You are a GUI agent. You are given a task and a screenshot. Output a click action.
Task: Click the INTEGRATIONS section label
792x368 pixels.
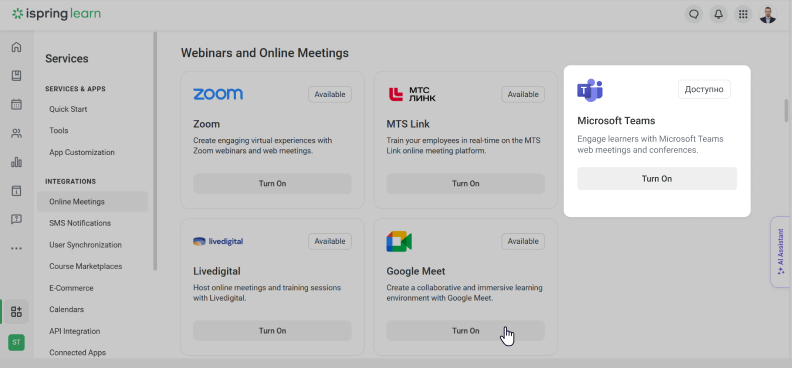click(x=70, y=181)
